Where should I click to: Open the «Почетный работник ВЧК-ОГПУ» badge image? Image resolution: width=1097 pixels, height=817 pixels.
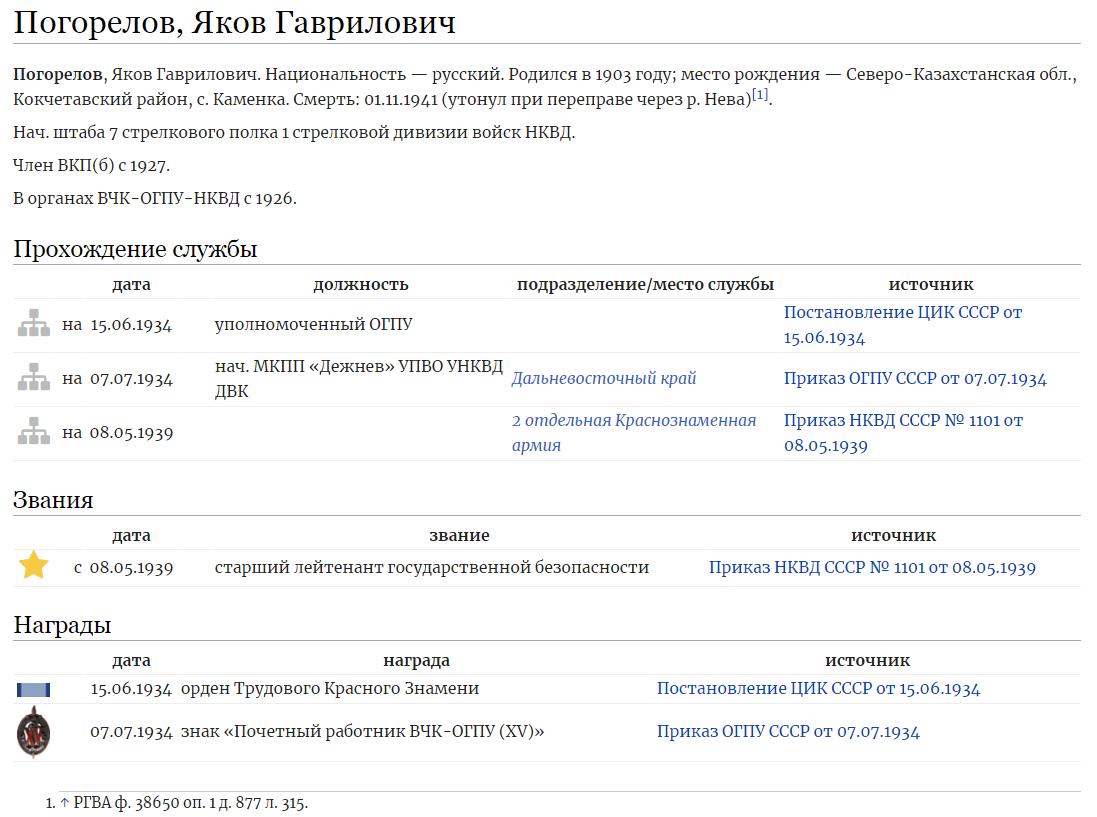(34, 732)
